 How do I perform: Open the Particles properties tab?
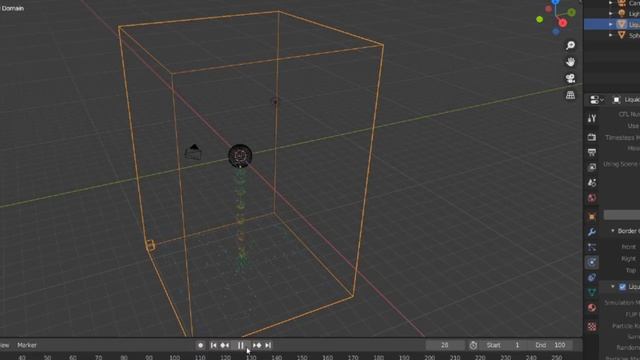pyautogui.click(x=592, y=247)
